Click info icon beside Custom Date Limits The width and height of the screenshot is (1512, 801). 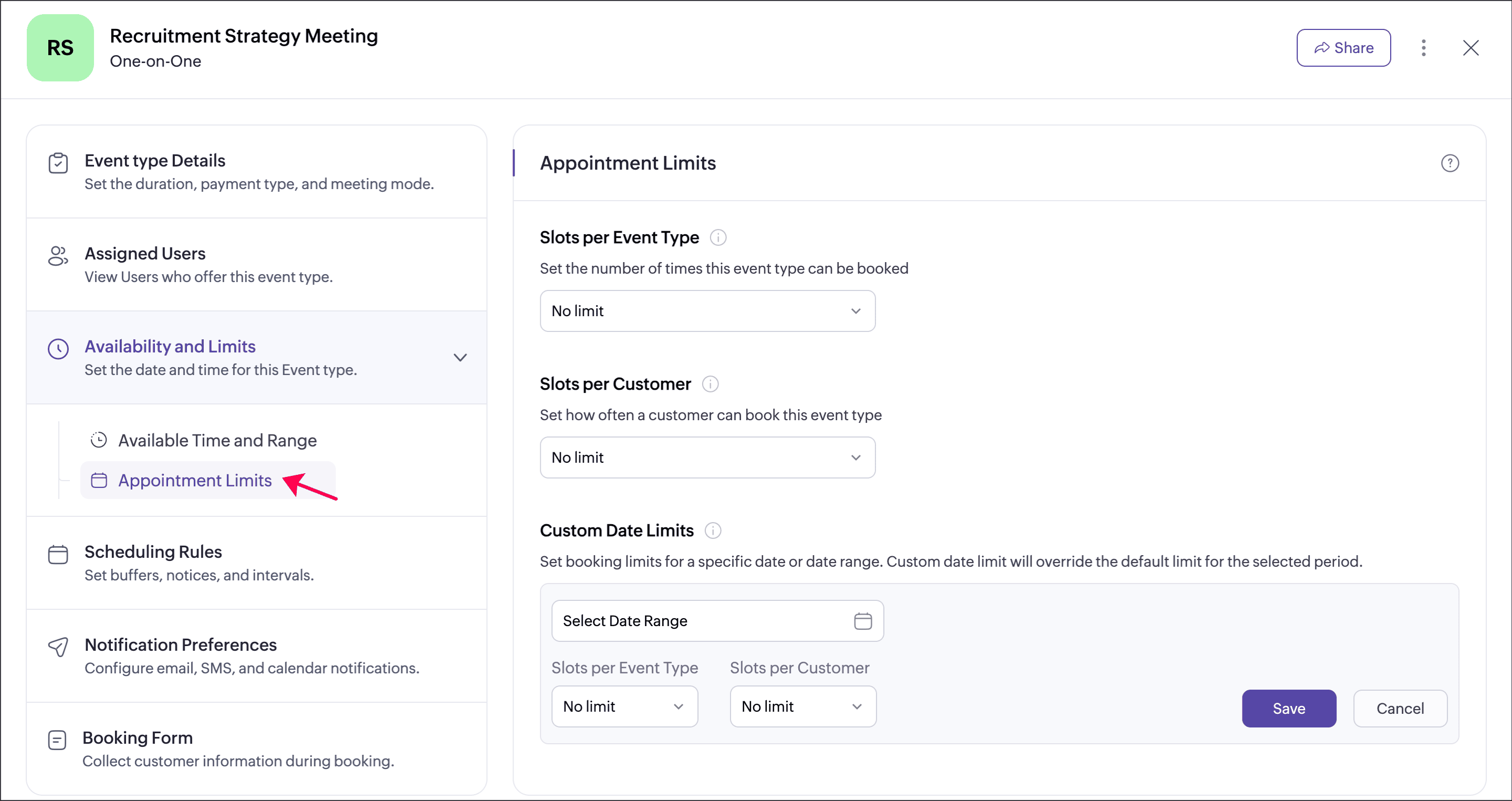pos(713,531)
